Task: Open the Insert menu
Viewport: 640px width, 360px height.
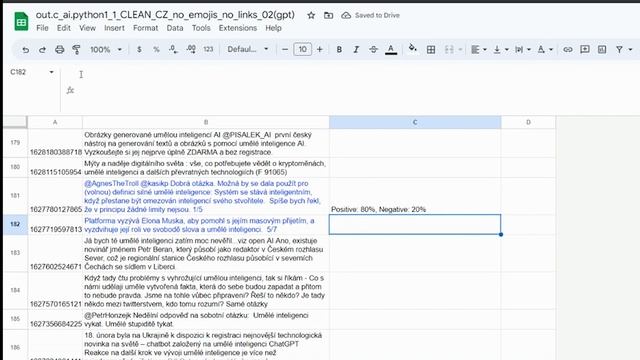Action: 114,28
